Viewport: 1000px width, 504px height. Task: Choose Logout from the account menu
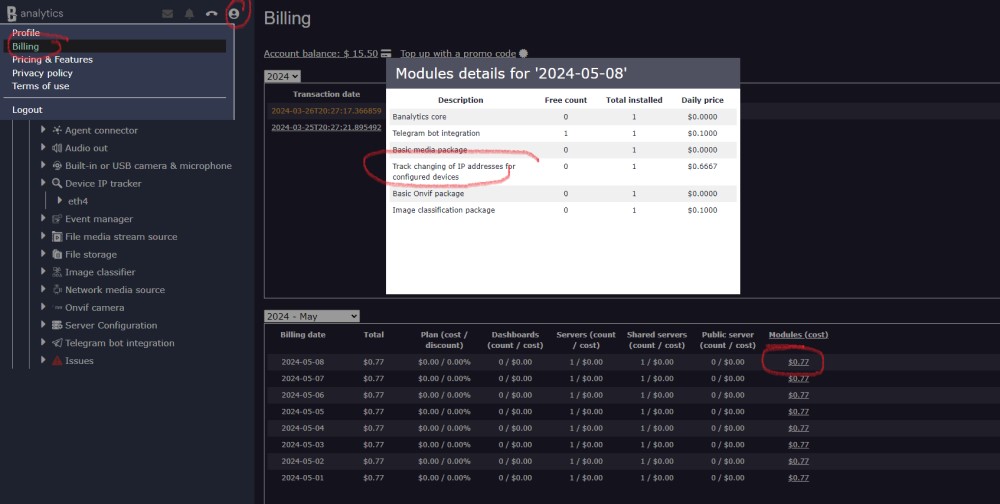(27, 110)
